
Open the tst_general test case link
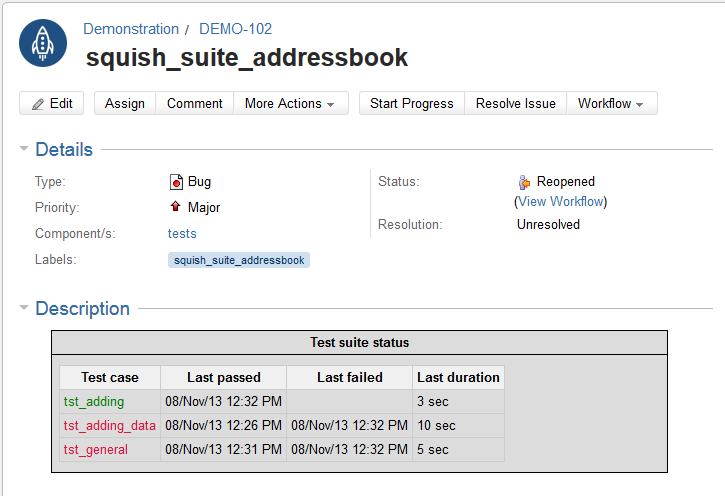pos(96,450)
